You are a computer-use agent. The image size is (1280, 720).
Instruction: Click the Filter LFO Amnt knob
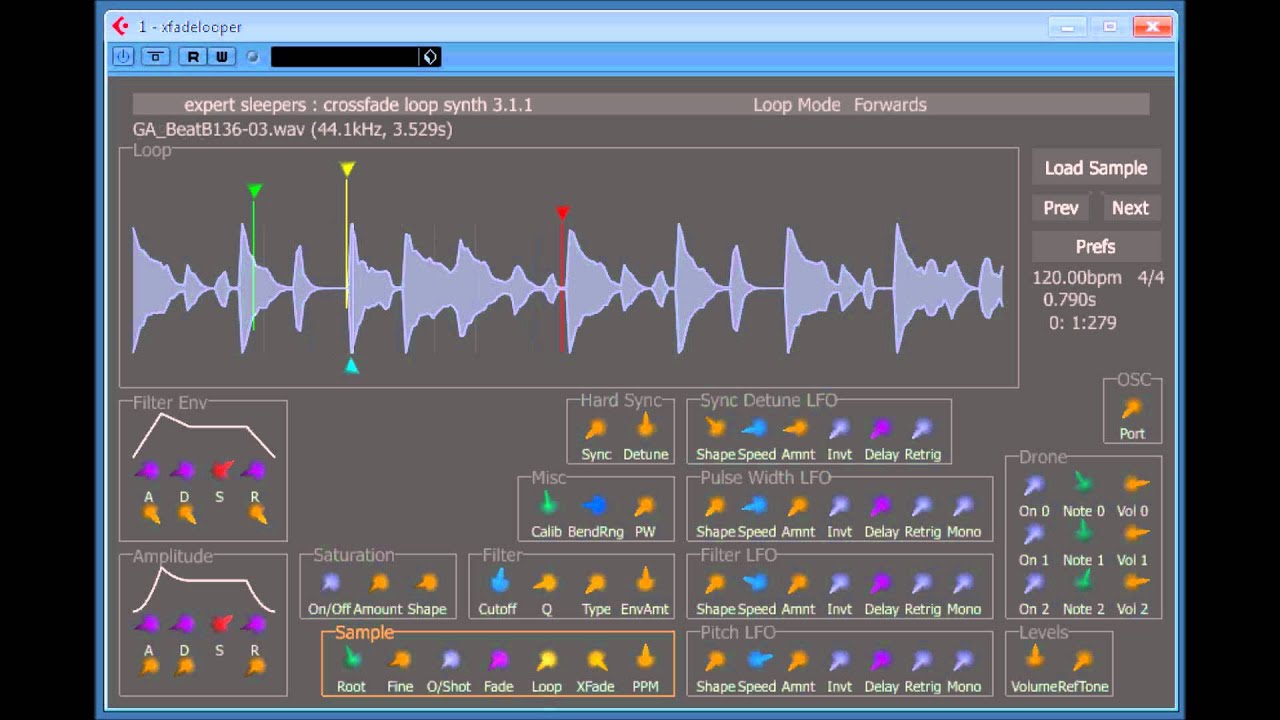coord(797,582)
